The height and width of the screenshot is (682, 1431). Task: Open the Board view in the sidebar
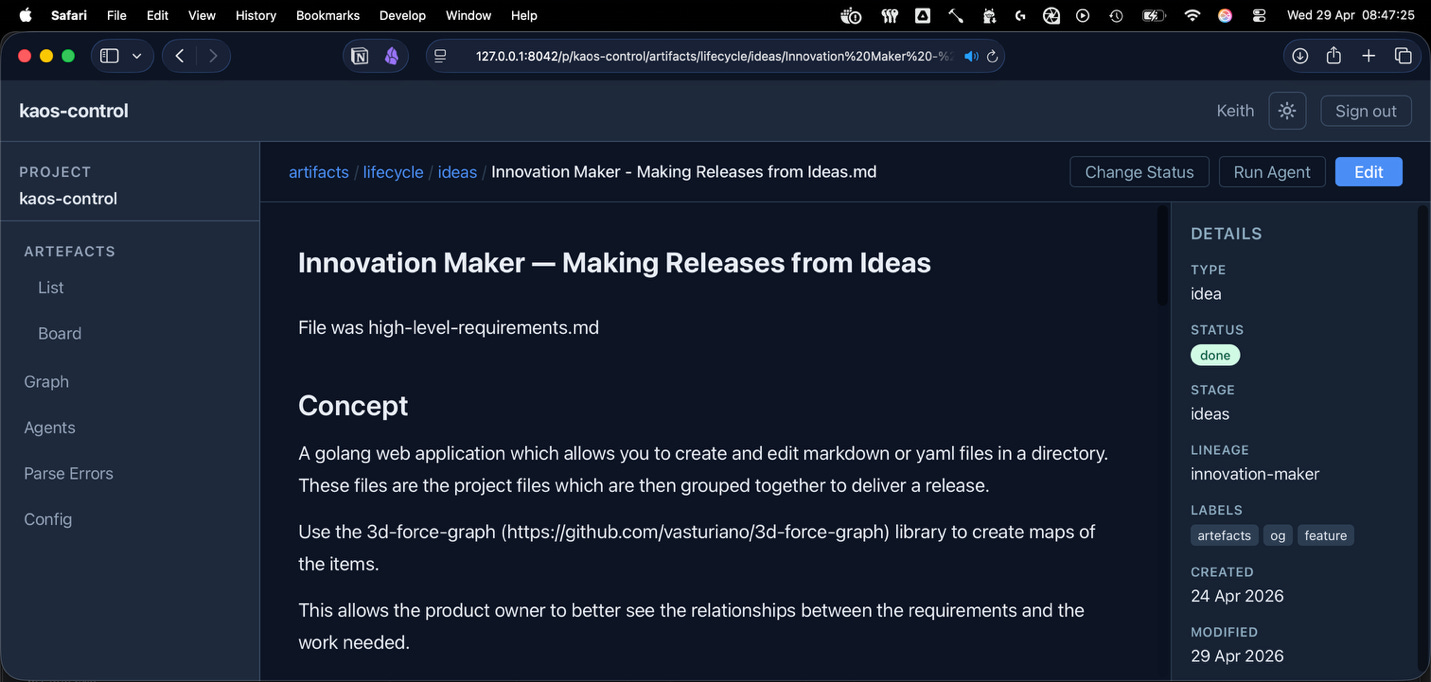(60, 334)
